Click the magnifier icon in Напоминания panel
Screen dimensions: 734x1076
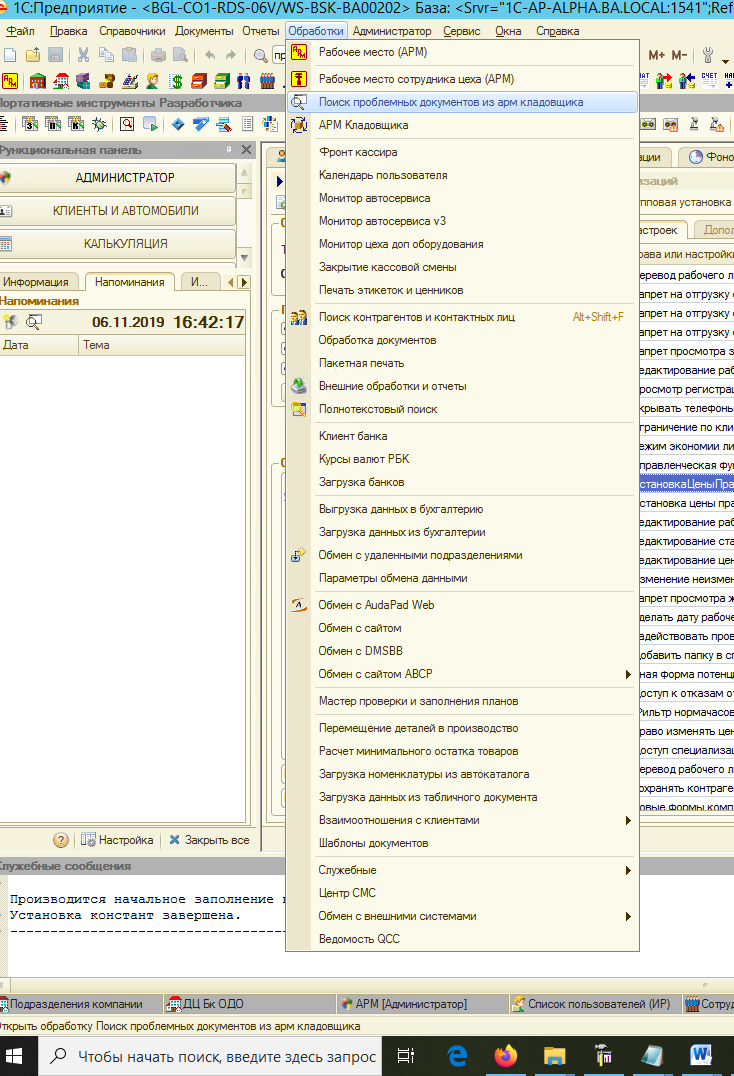34,322
